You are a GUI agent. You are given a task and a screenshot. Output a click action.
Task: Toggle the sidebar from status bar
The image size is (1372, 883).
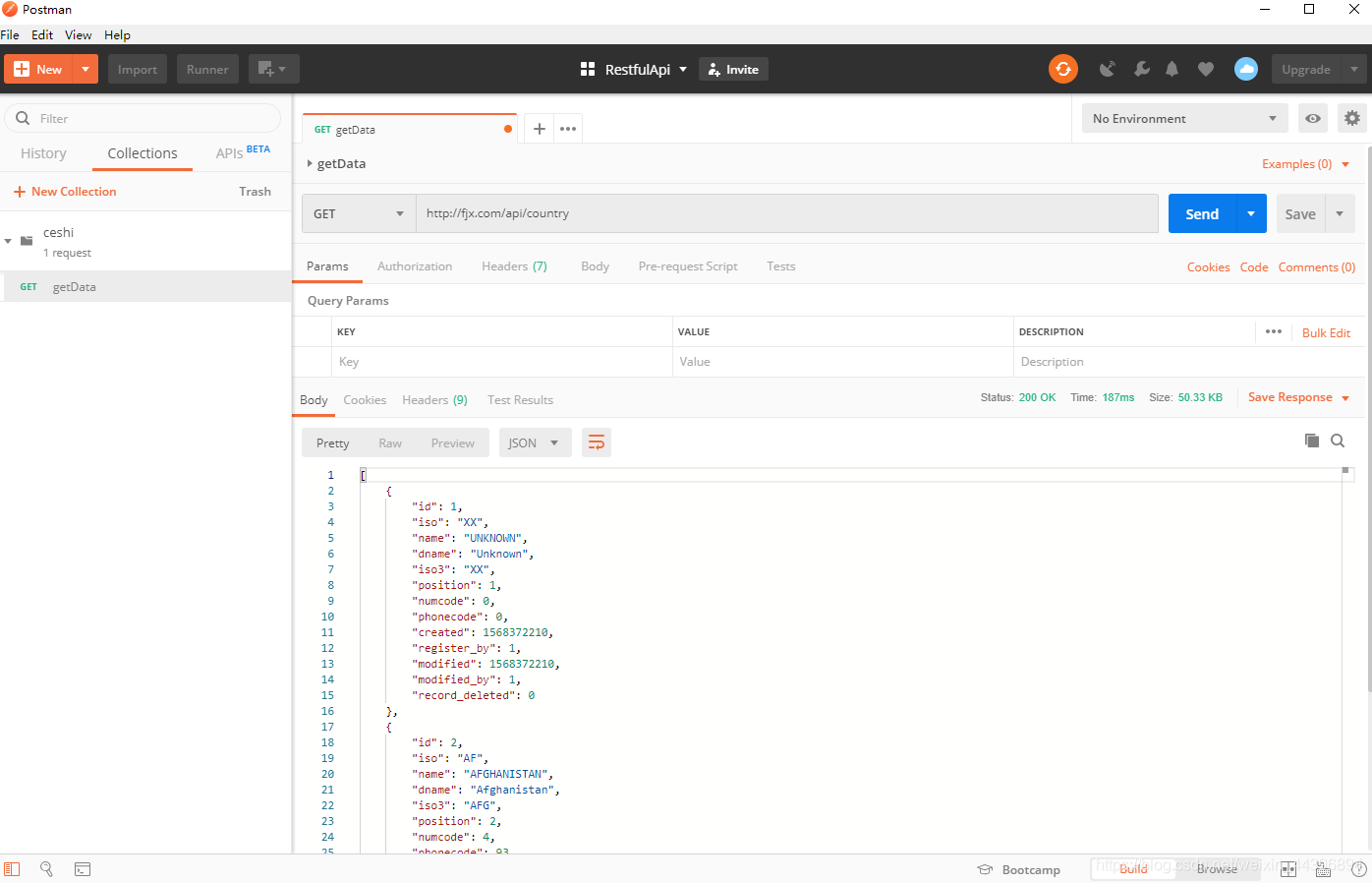point(12,869)
